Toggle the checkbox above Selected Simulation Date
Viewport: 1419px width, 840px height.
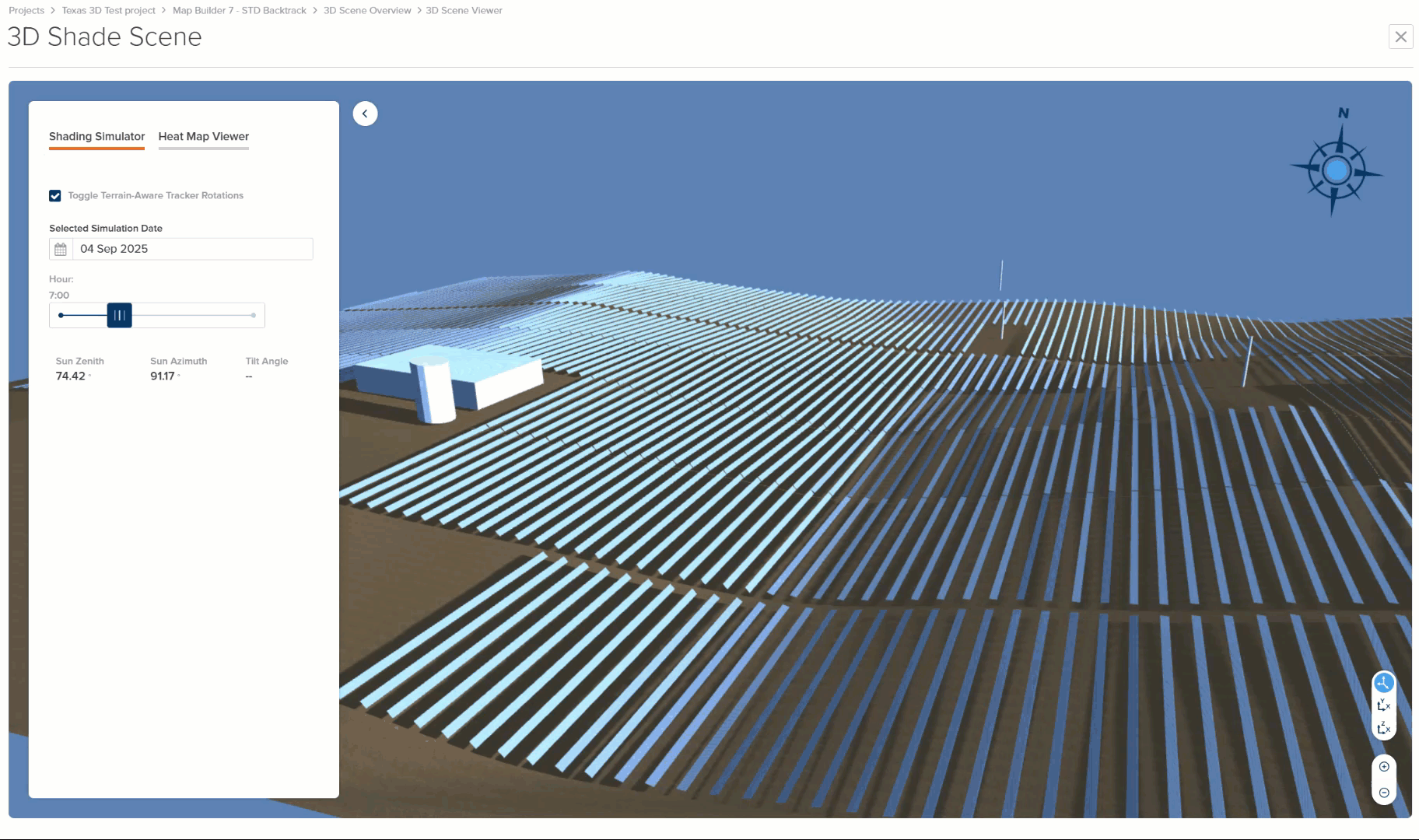click(54, 195)
